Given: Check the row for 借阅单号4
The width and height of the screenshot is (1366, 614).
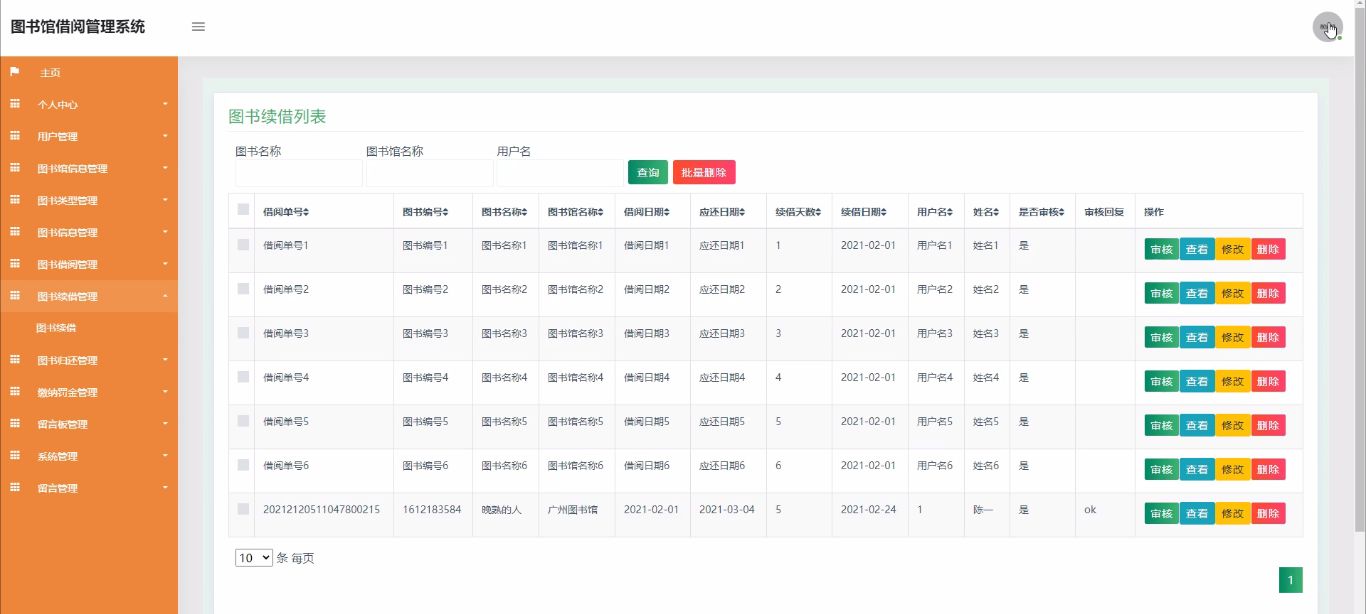Looking at the screenshot, I should click(243, 376).
